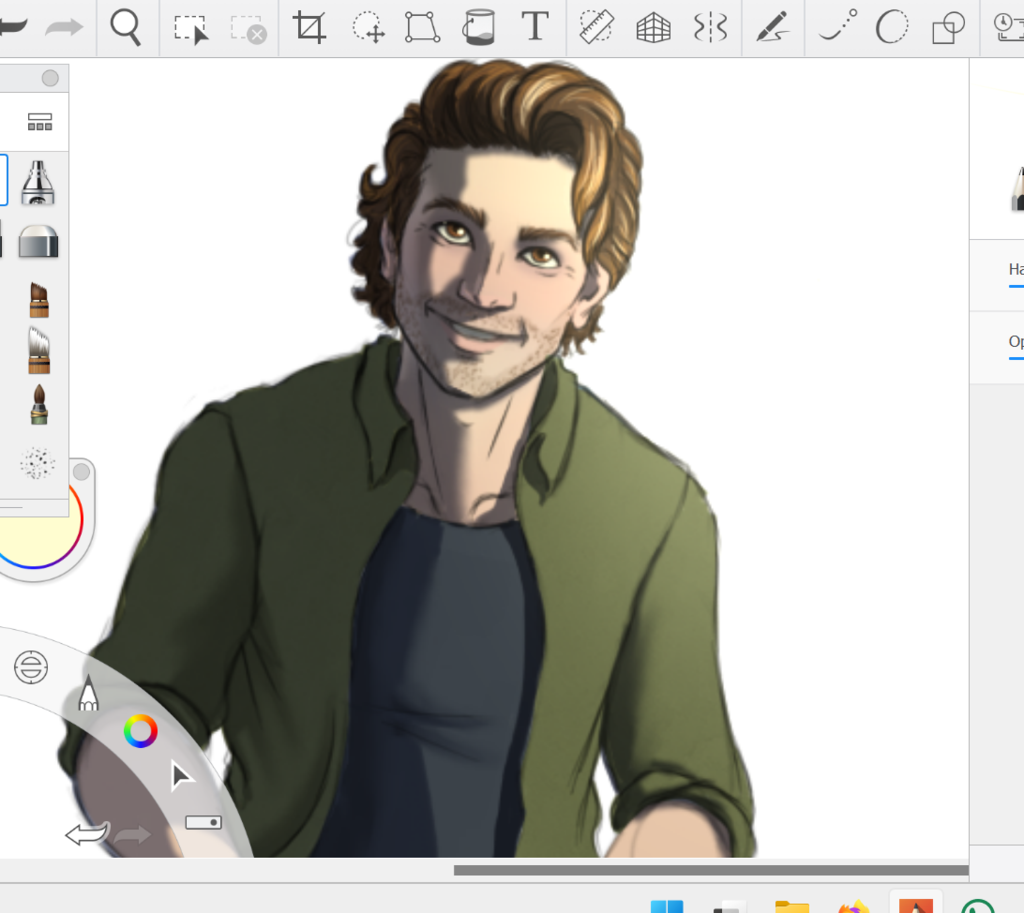Image resolution: width=1024 pixels, height=913 pixels.
Task: Open the overlapping square and circle shapes tool
Action: [x=948, y=28]
